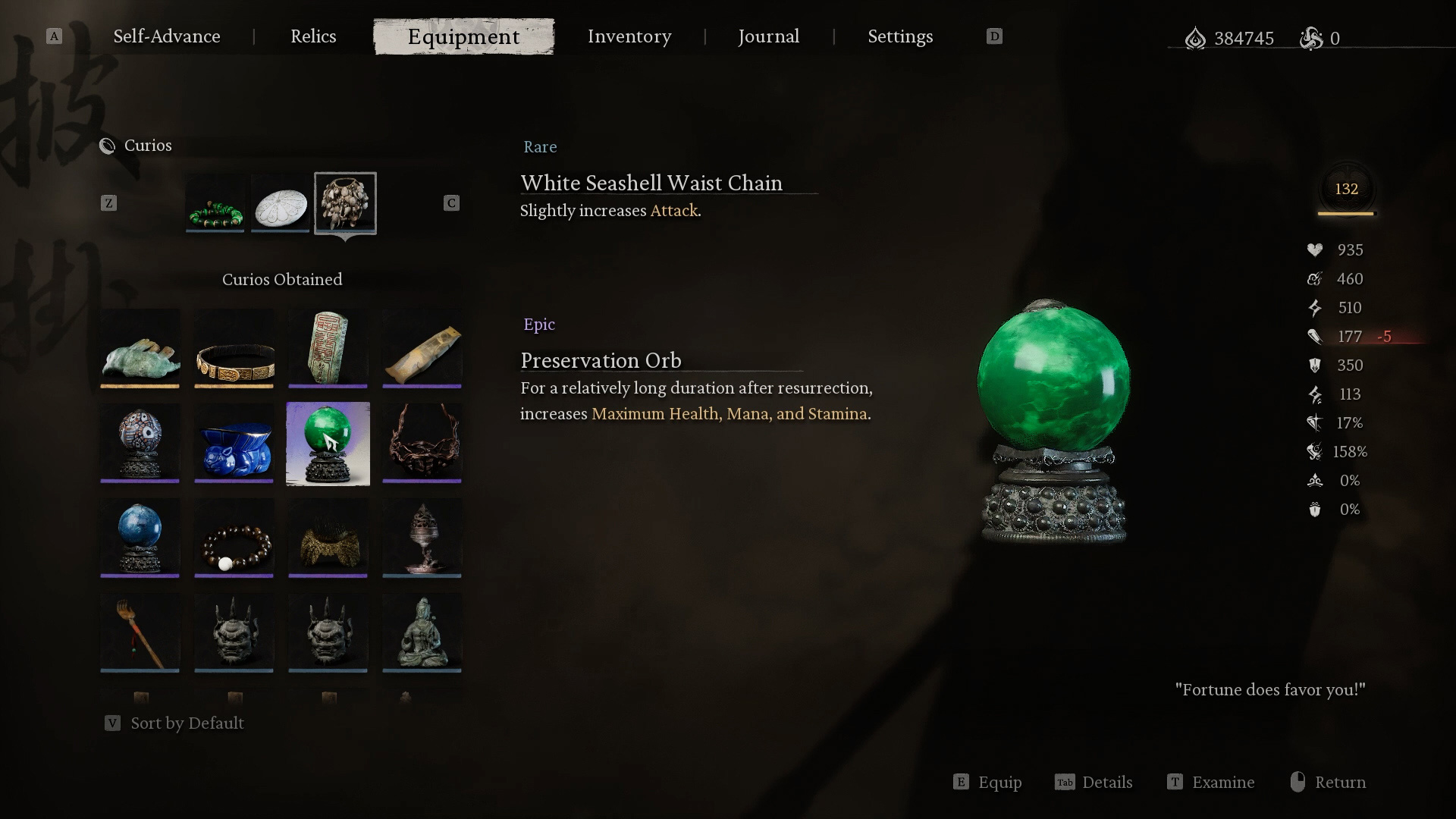
Task: Choose equipped green bead bracelet slot
Action: tap(215, 203)
